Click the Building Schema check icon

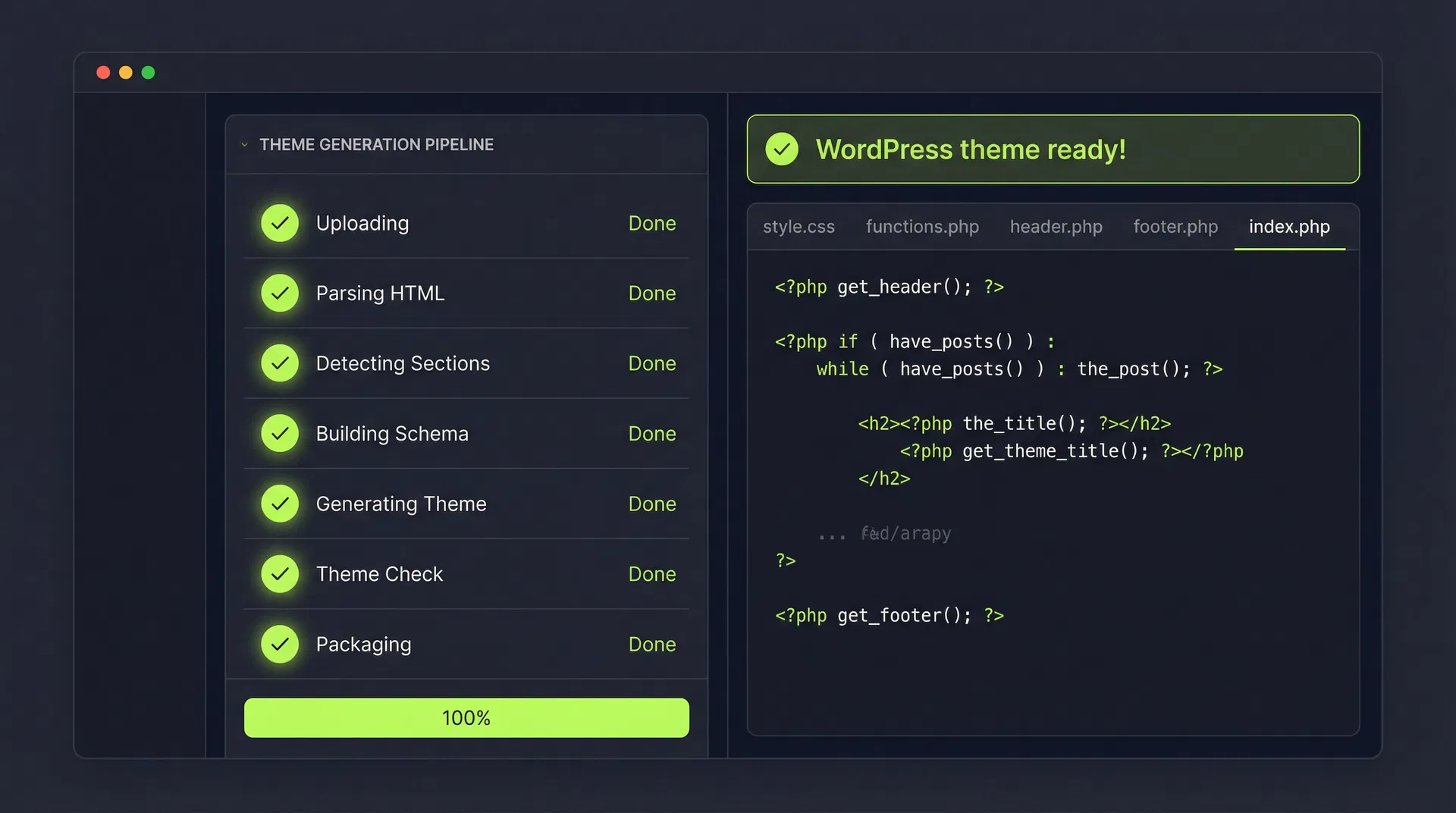280,433
